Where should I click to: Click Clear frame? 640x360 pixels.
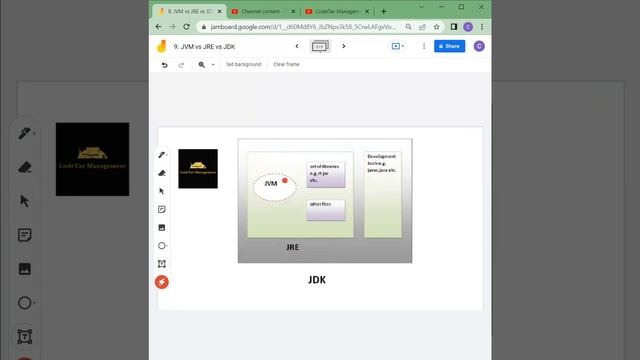[286, 64]
